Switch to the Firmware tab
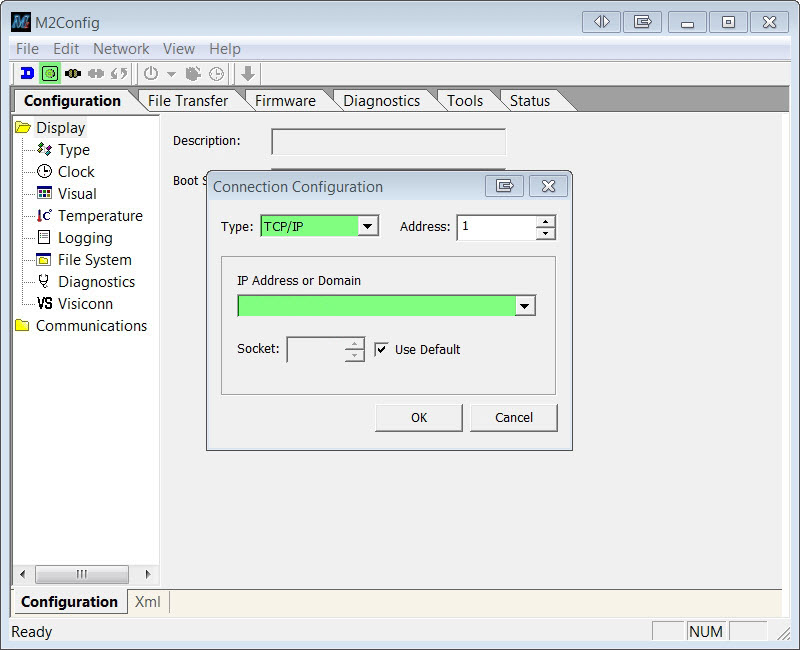Image resolution: width=800 pixels, height=650 pixels. (285, 100)
